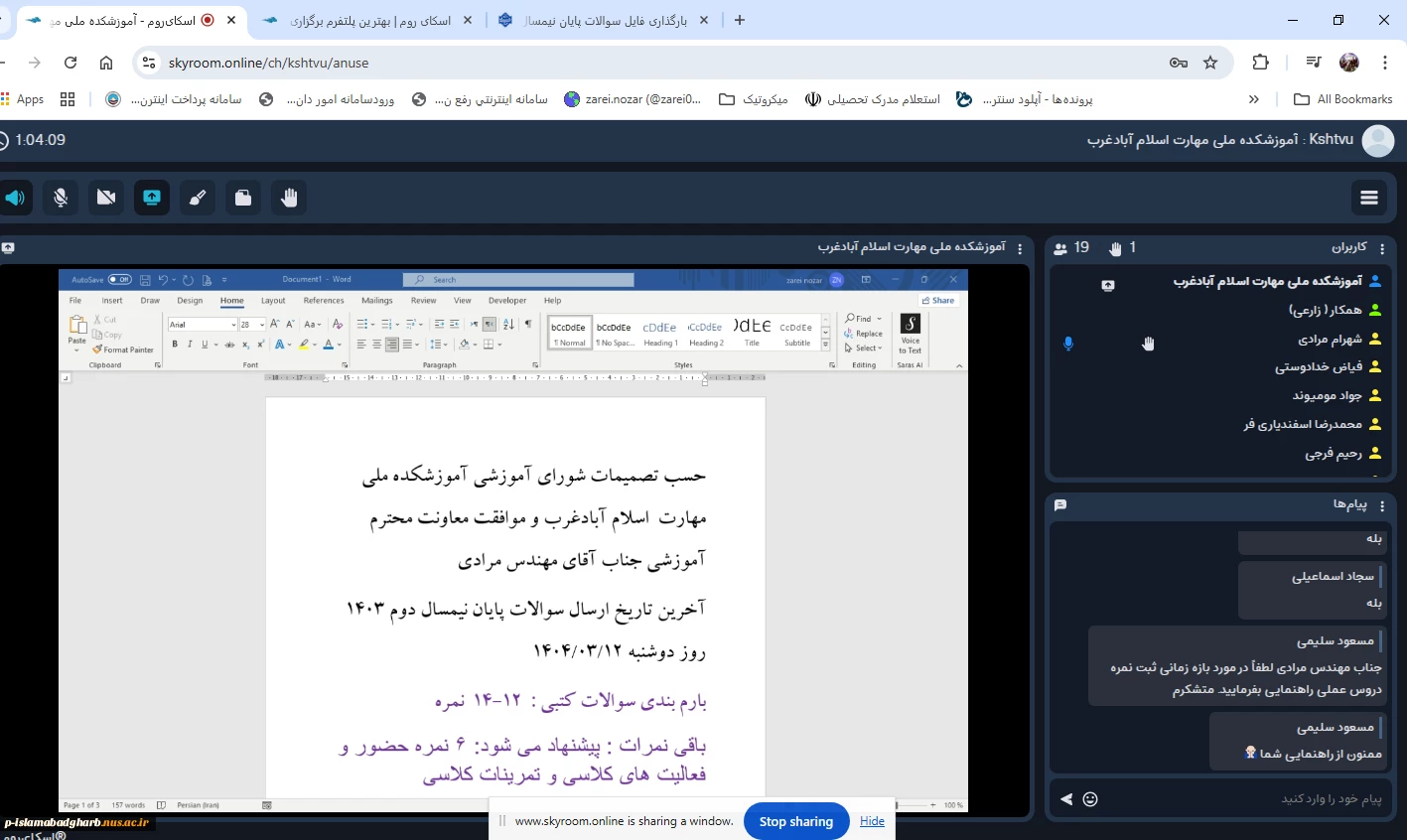Toggle Bold formatting in Word ribbon
Image resolution: width=1407 pixels, height=840 pixels.
[175, 345]
